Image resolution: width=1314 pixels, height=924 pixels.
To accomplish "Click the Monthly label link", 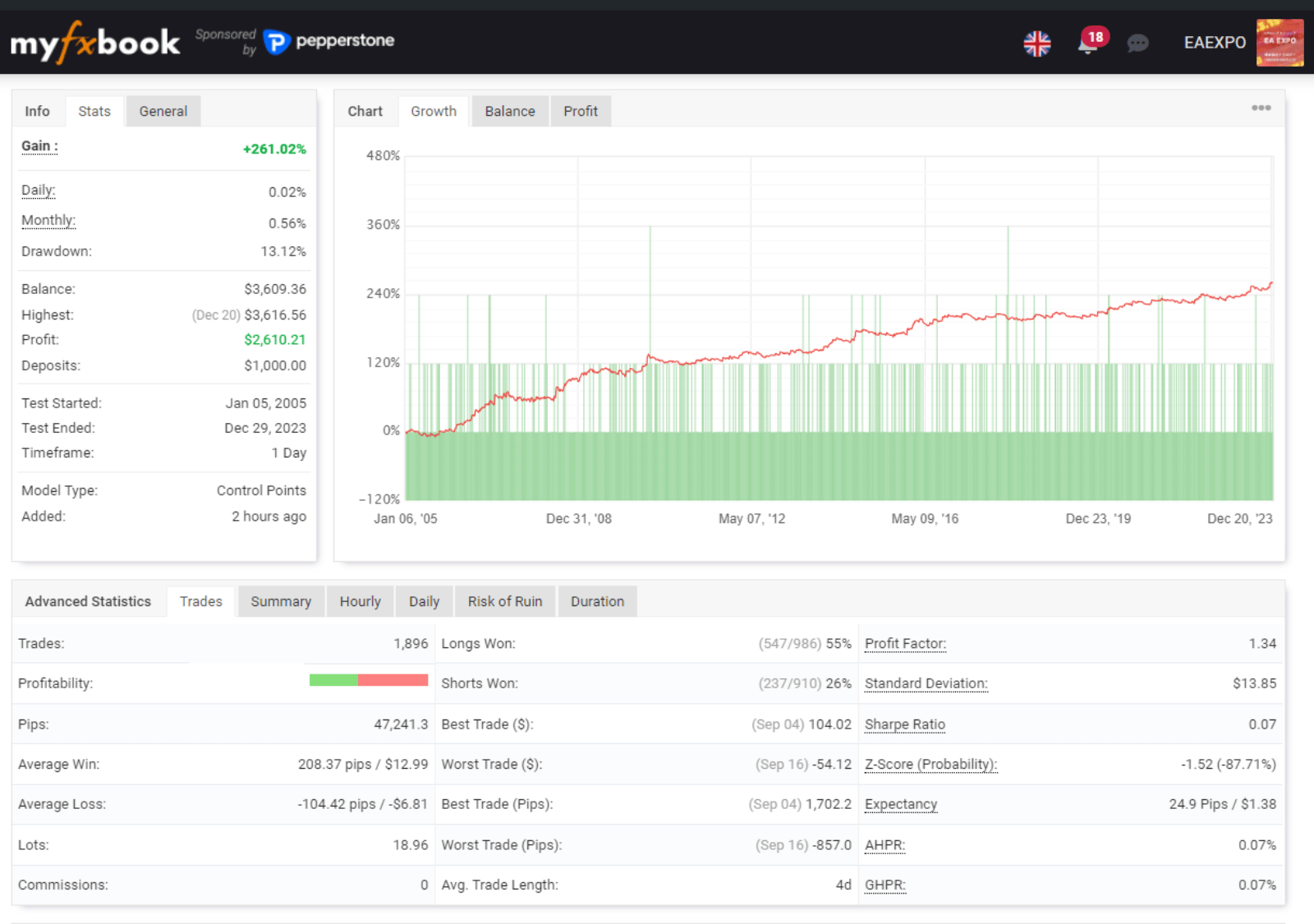I will pyautogui.click(x=48, y=221).
